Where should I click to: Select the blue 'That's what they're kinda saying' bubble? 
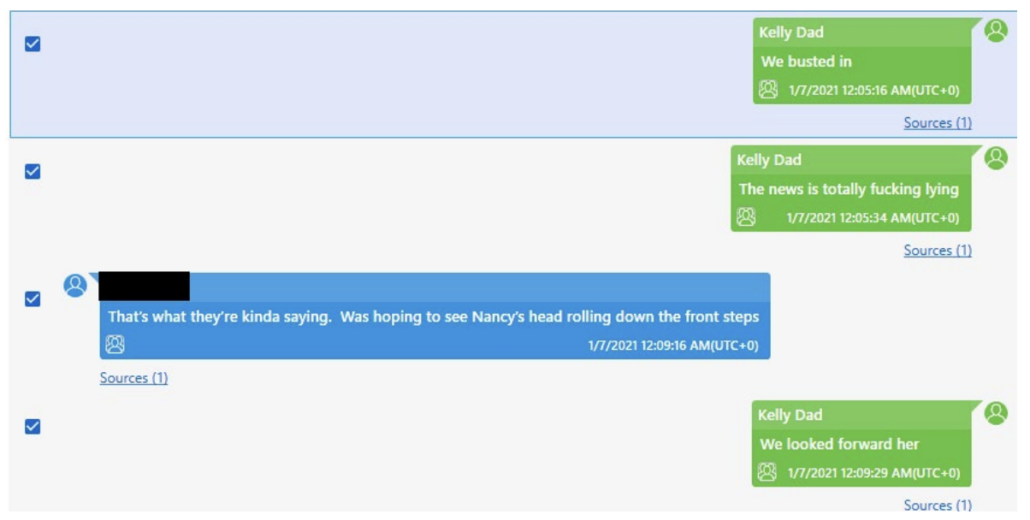[435, 316]
